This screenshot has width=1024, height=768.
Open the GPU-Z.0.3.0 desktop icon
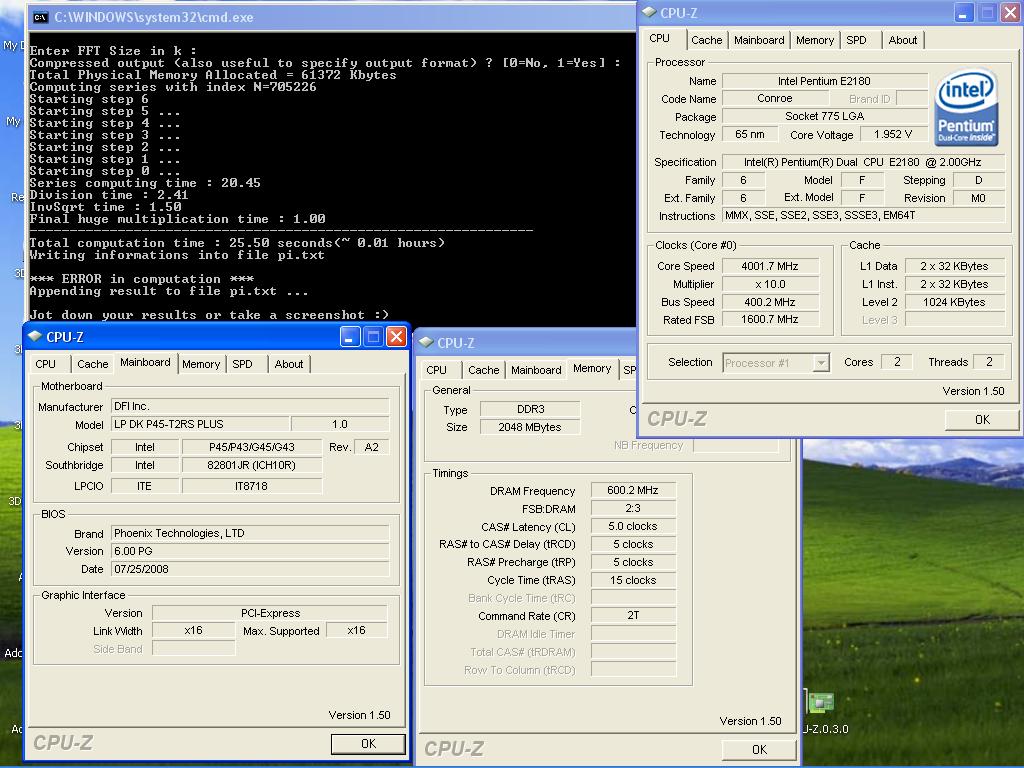point(821,703)
